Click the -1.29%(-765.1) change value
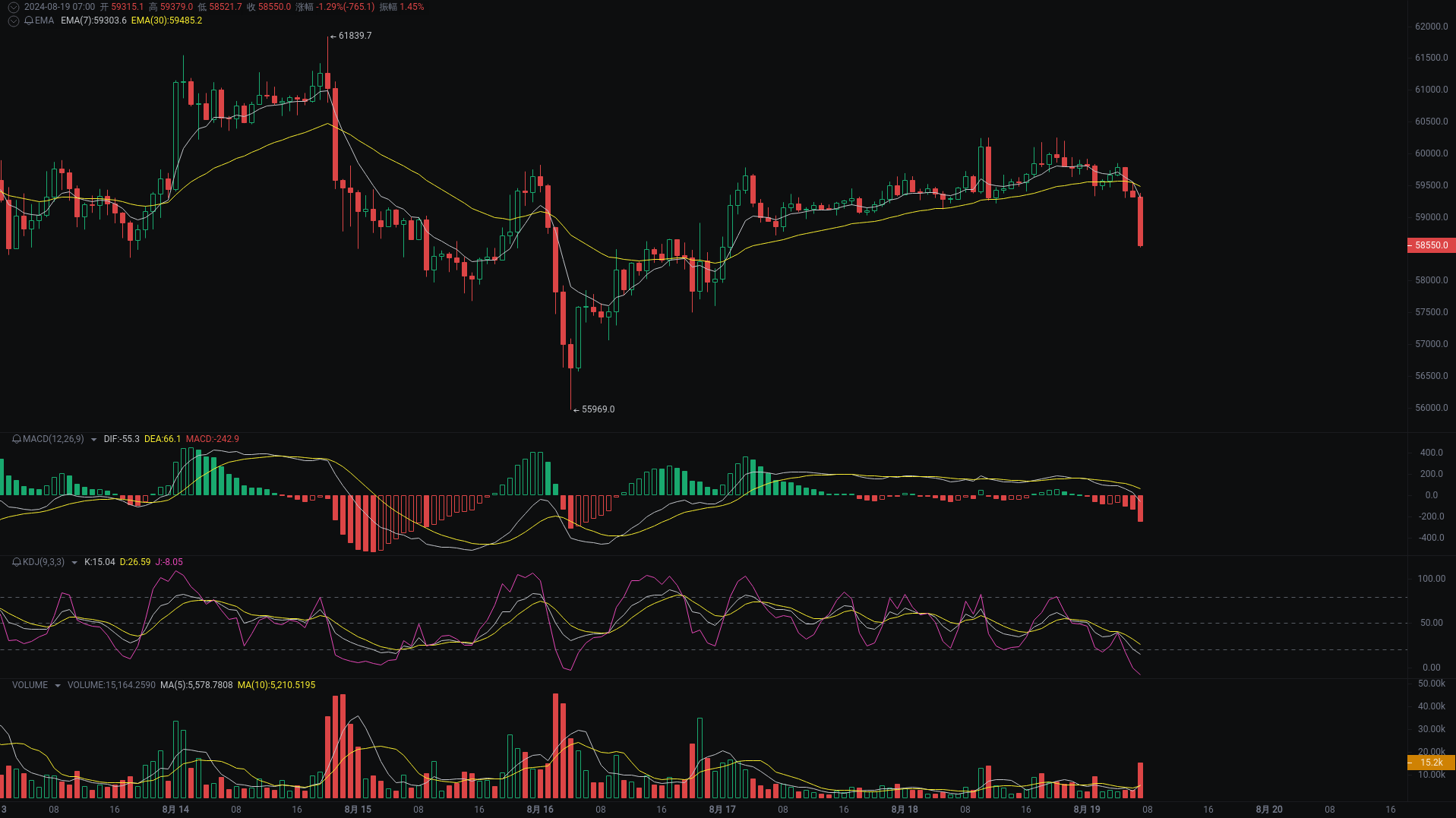 pos(346,7)
